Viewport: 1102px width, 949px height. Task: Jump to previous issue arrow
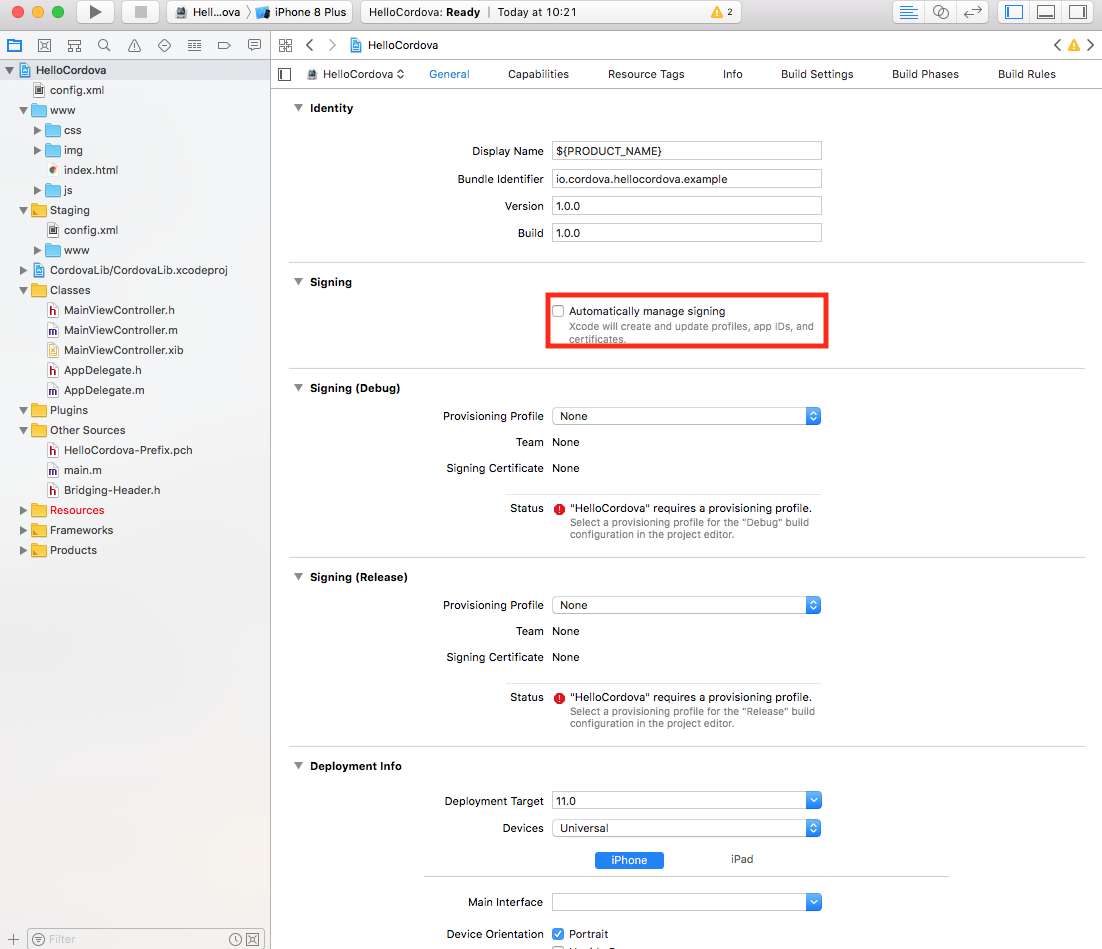1057,46
